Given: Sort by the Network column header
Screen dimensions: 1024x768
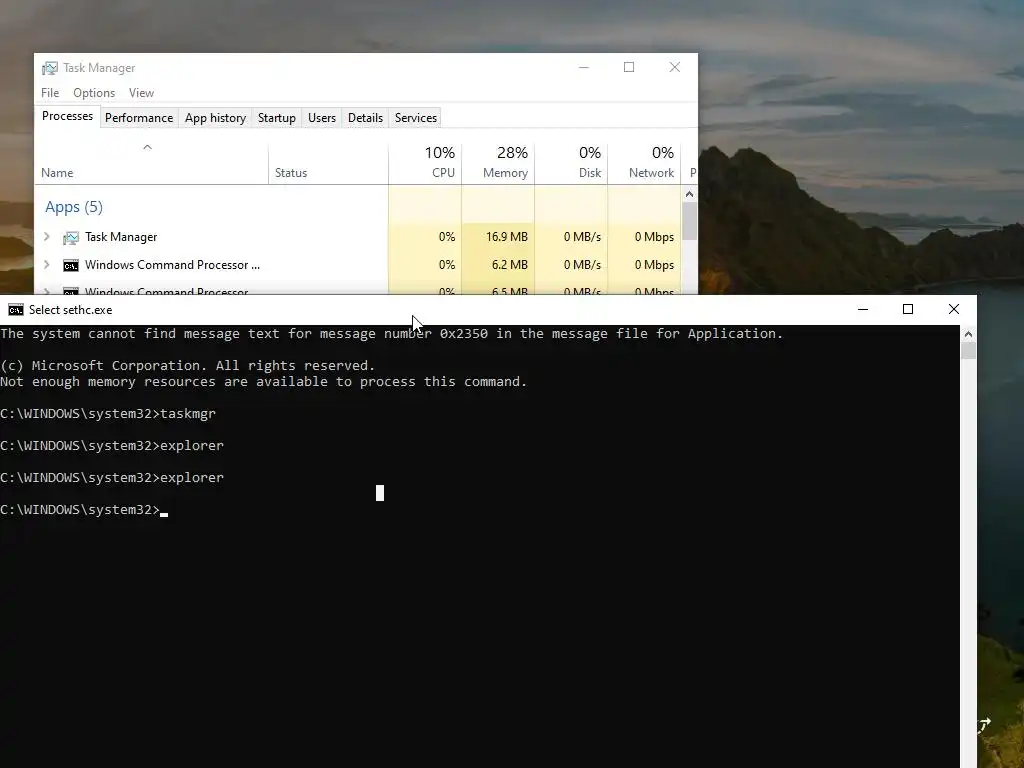Looking at the screenshot, I should click(644, 163).
